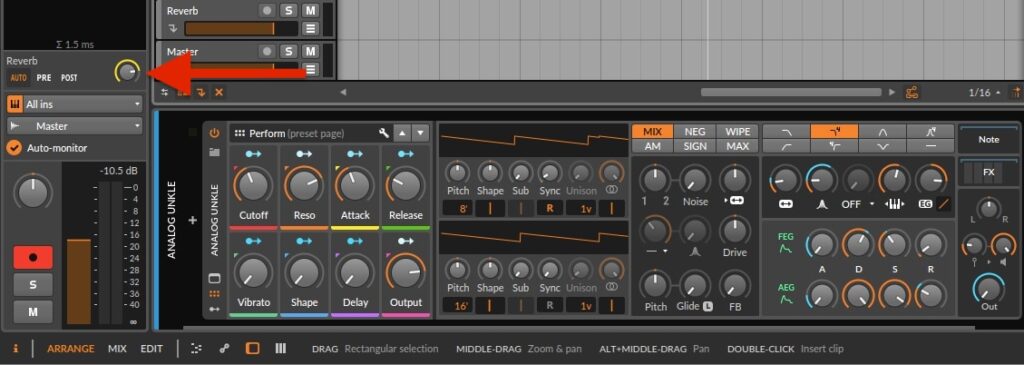Click the modulation arrow above Vibrato knob
The width and height of the screenshot is (1024, 365).
coord(254,242)
